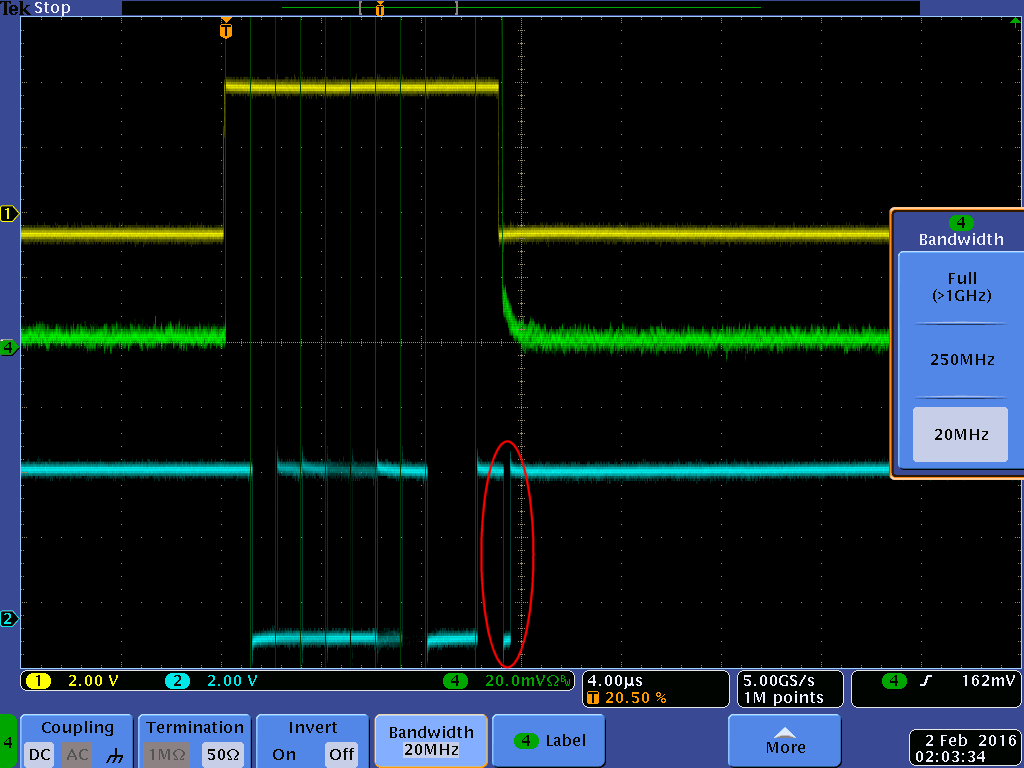Image resolution: width=1024 pixels, height=768 pixels.
Task: Select channel 4 ground reference marker
Action: tap(8, 347)
